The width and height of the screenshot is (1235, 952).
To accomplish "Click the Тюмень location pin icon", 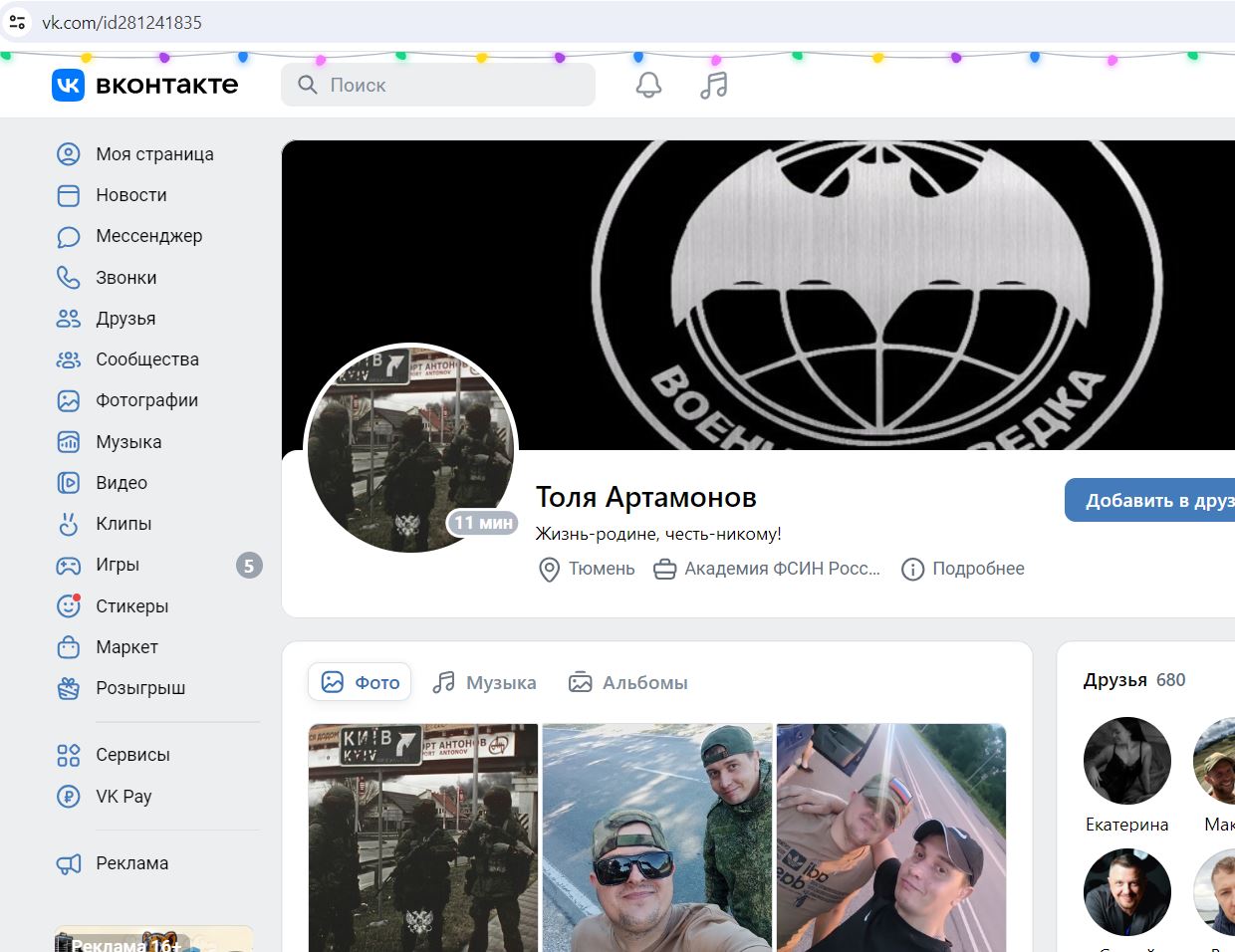I will point(549,570).
